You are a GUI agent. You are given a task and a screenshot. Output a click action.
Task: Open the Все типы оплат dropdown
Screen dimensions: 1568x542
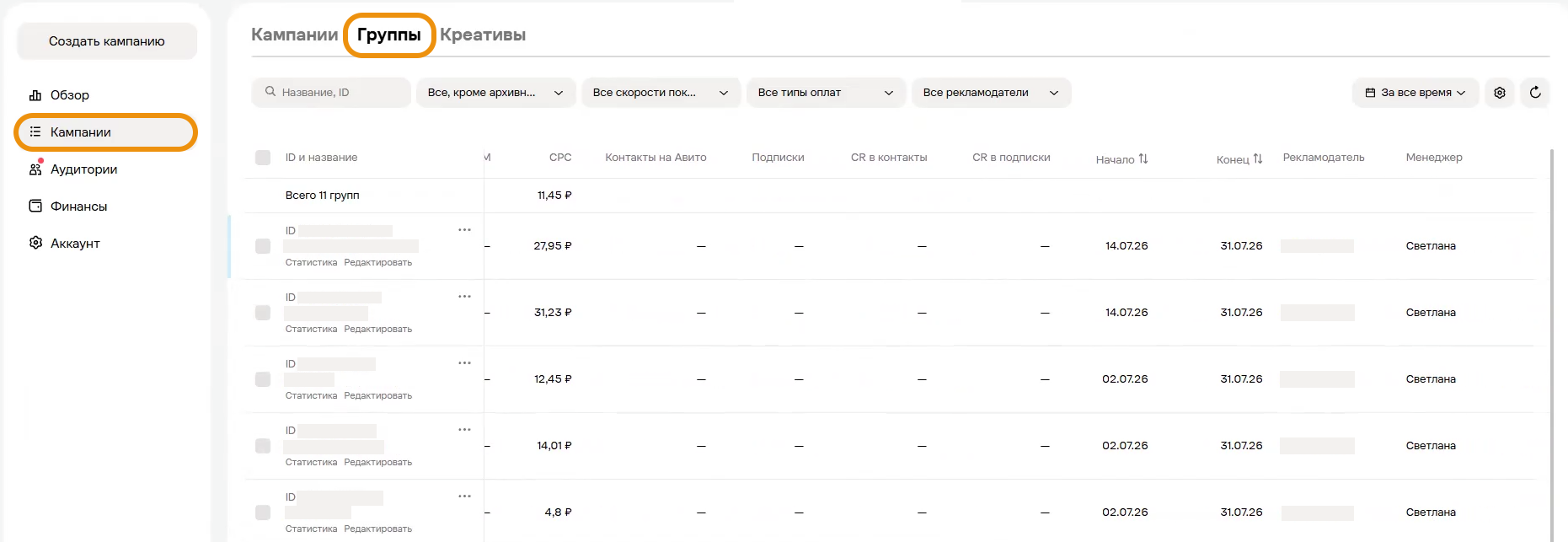point(826,93)
